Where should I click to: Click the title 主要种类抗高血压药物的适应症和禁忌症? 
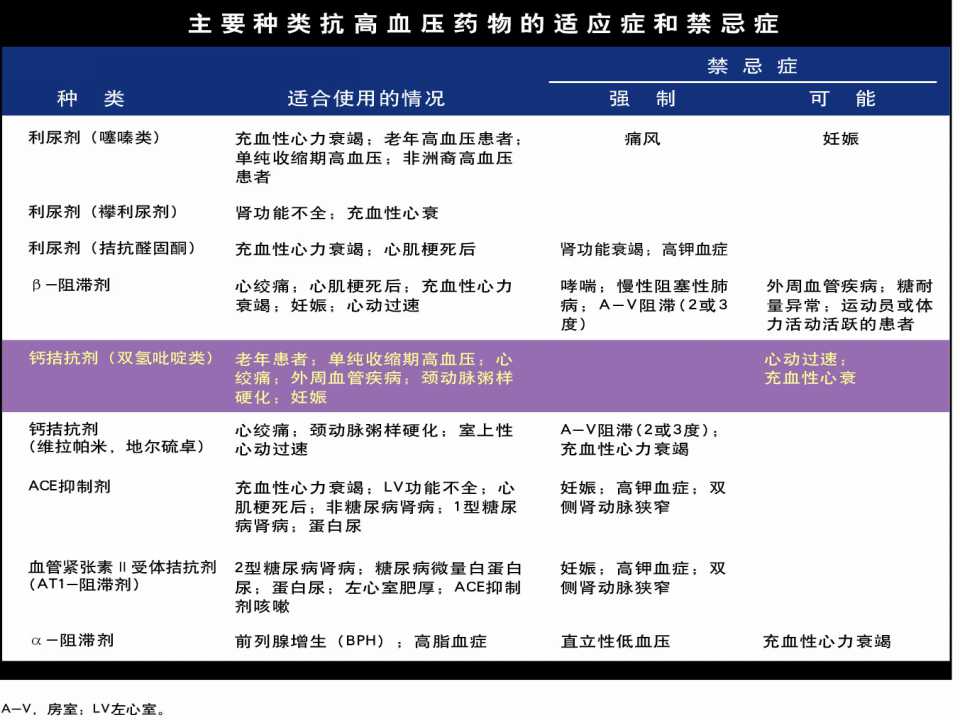click(x=480, y=22)
